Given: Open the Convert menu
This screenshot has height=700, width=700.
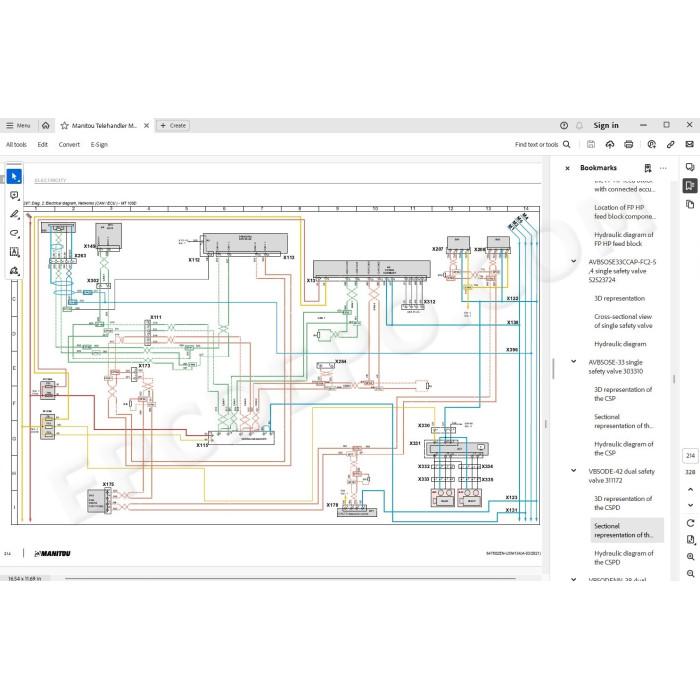Looking at the screenshot, I should click(x=69, y=144).
